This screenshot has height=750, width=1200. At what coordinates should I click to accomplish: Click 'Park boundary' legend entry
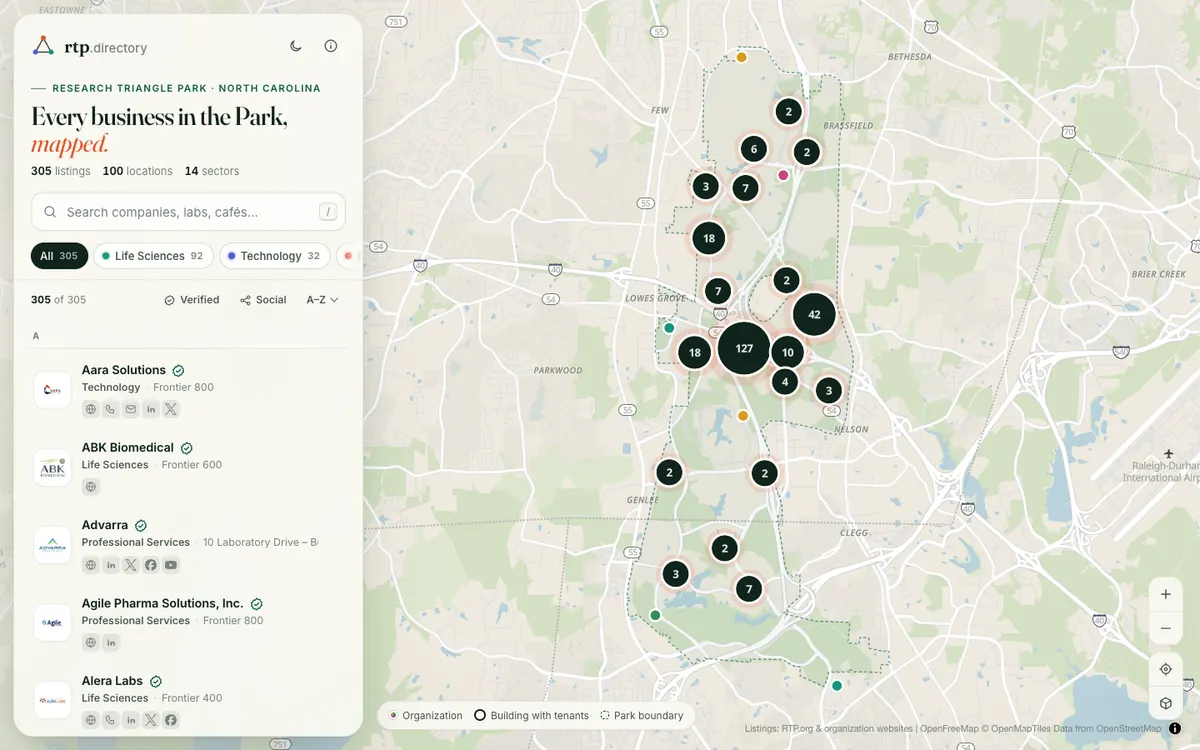click(641, 716)
